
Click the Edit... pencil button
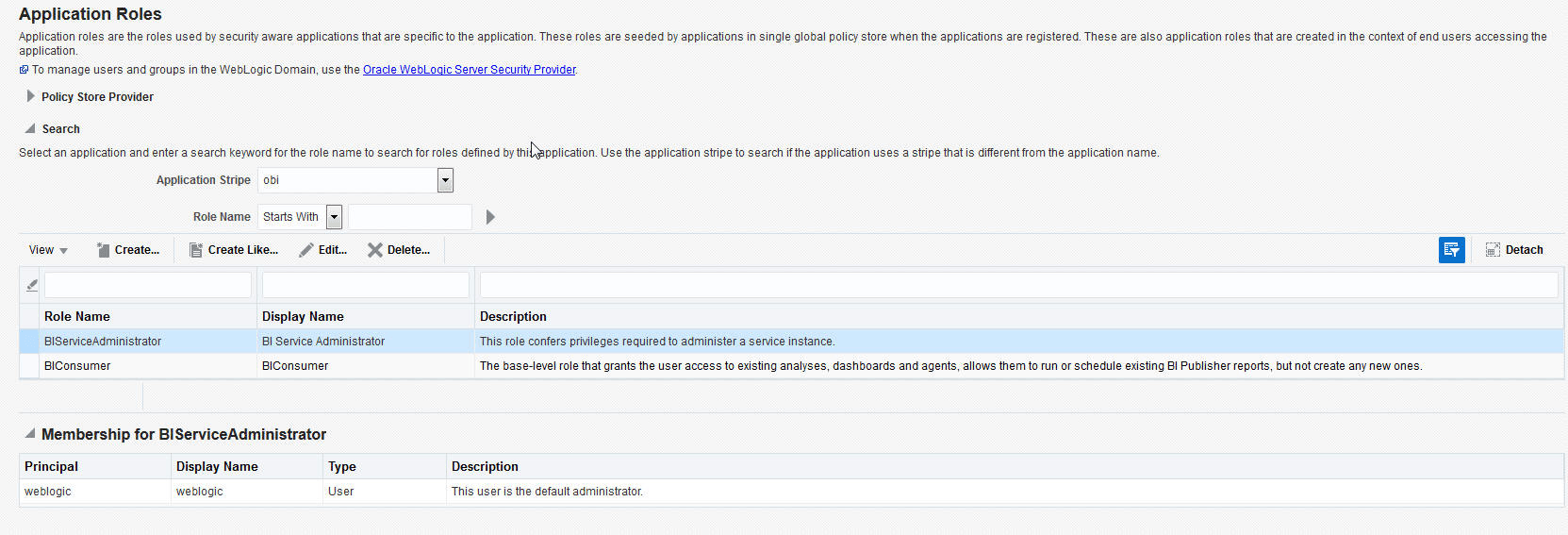323,250
